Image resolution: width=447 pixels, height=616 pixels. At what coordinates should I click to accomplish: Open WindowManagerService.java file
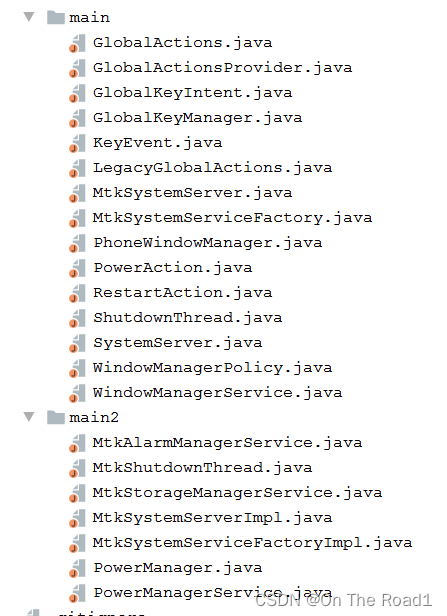(218, 392)
